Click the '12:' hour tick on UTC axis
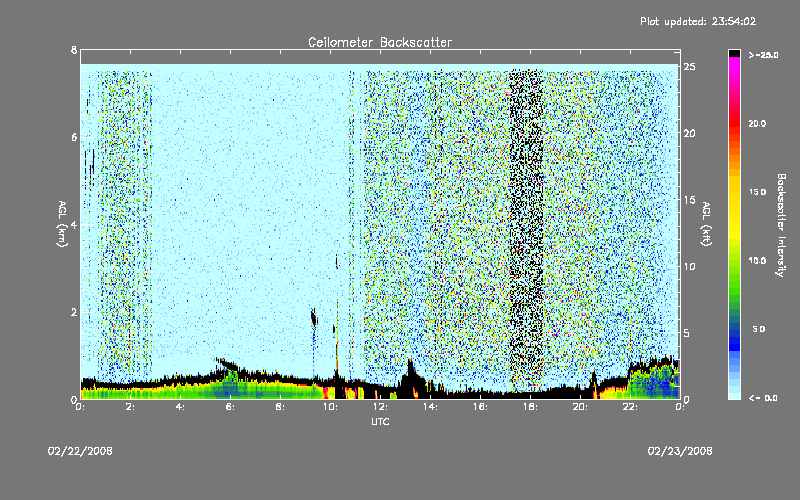 coord(380,407)
